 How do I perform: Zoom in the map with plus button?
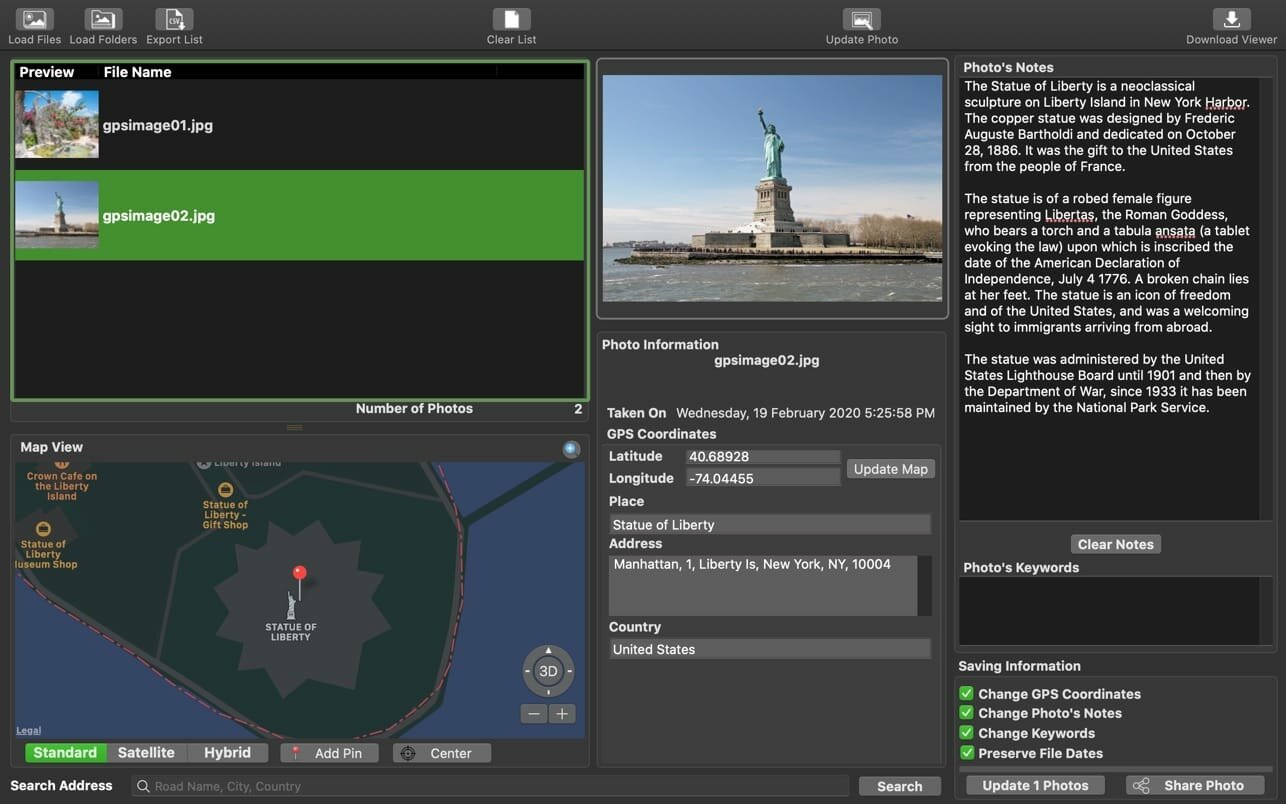coord(562,714)
